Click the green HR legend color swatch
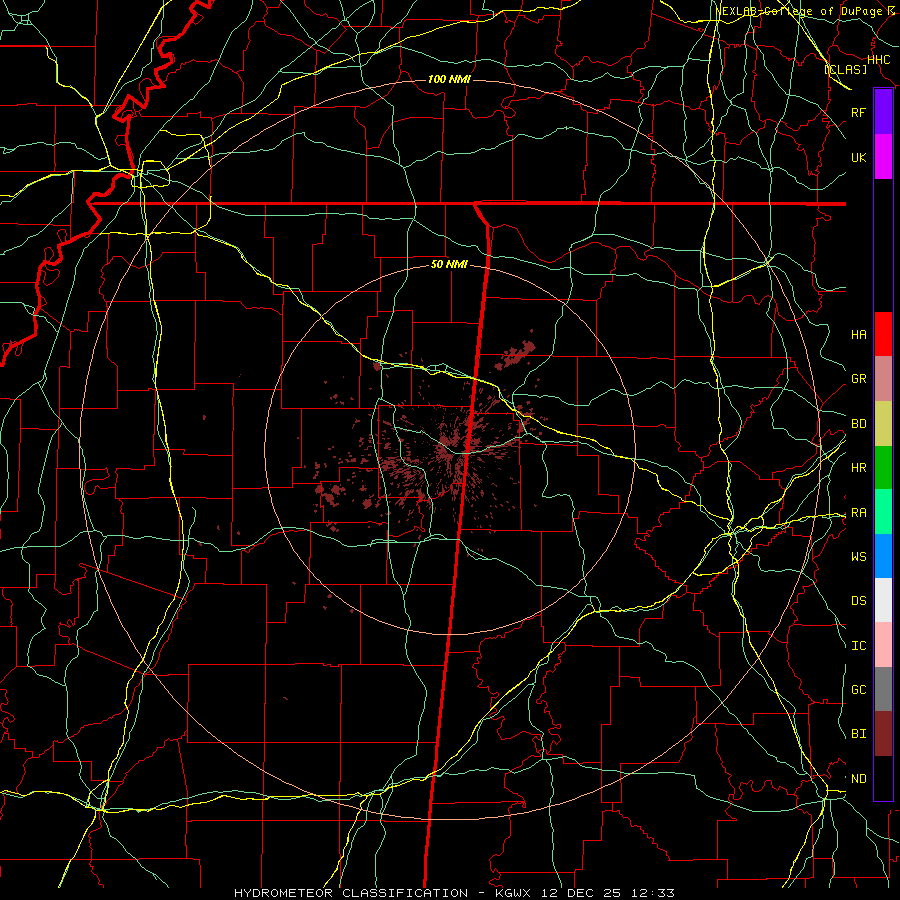The height and width of the screenshot is (900, 900). coord(883,468)
